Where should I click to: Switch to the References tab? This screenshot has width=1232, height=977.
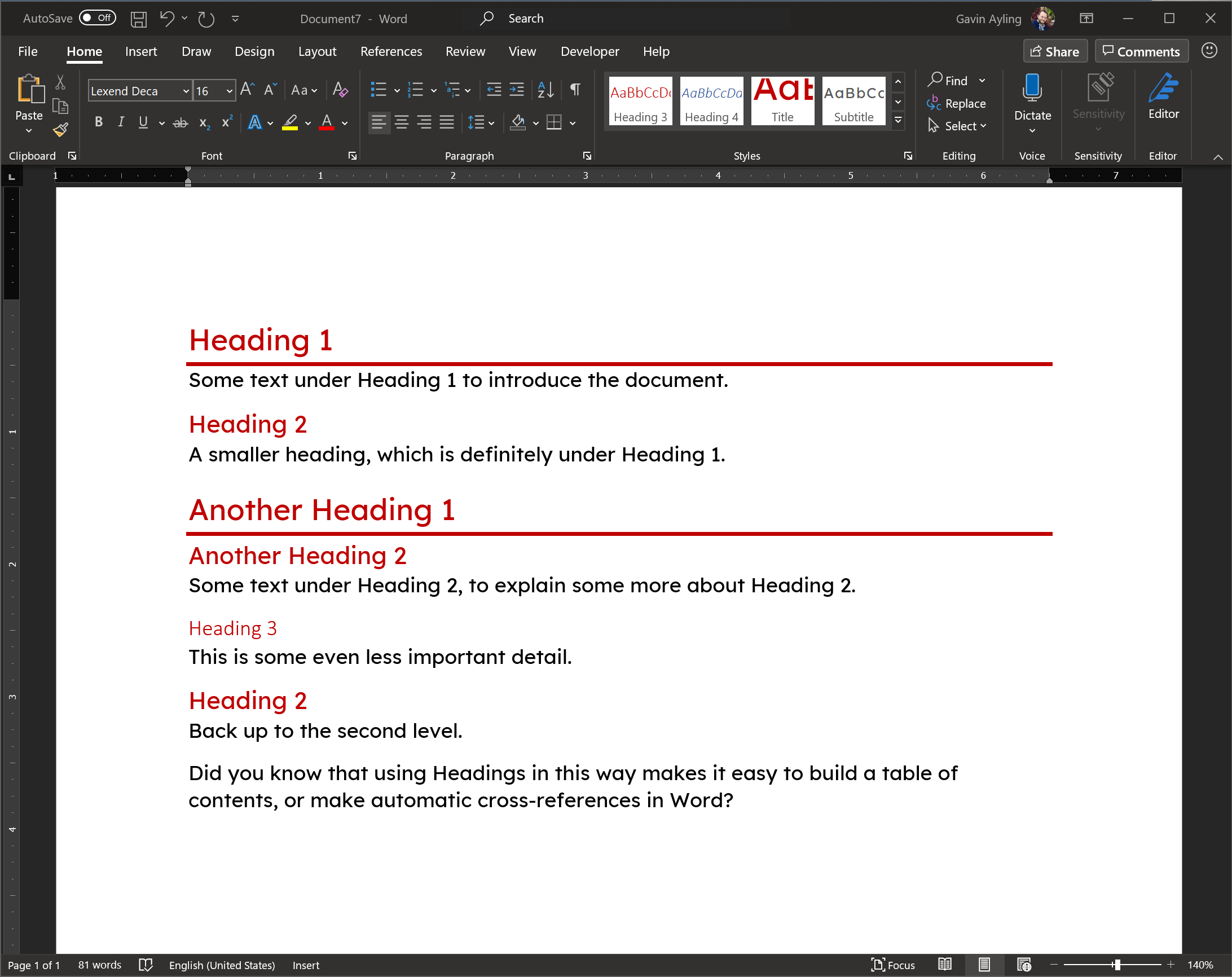tap(391, 51)
